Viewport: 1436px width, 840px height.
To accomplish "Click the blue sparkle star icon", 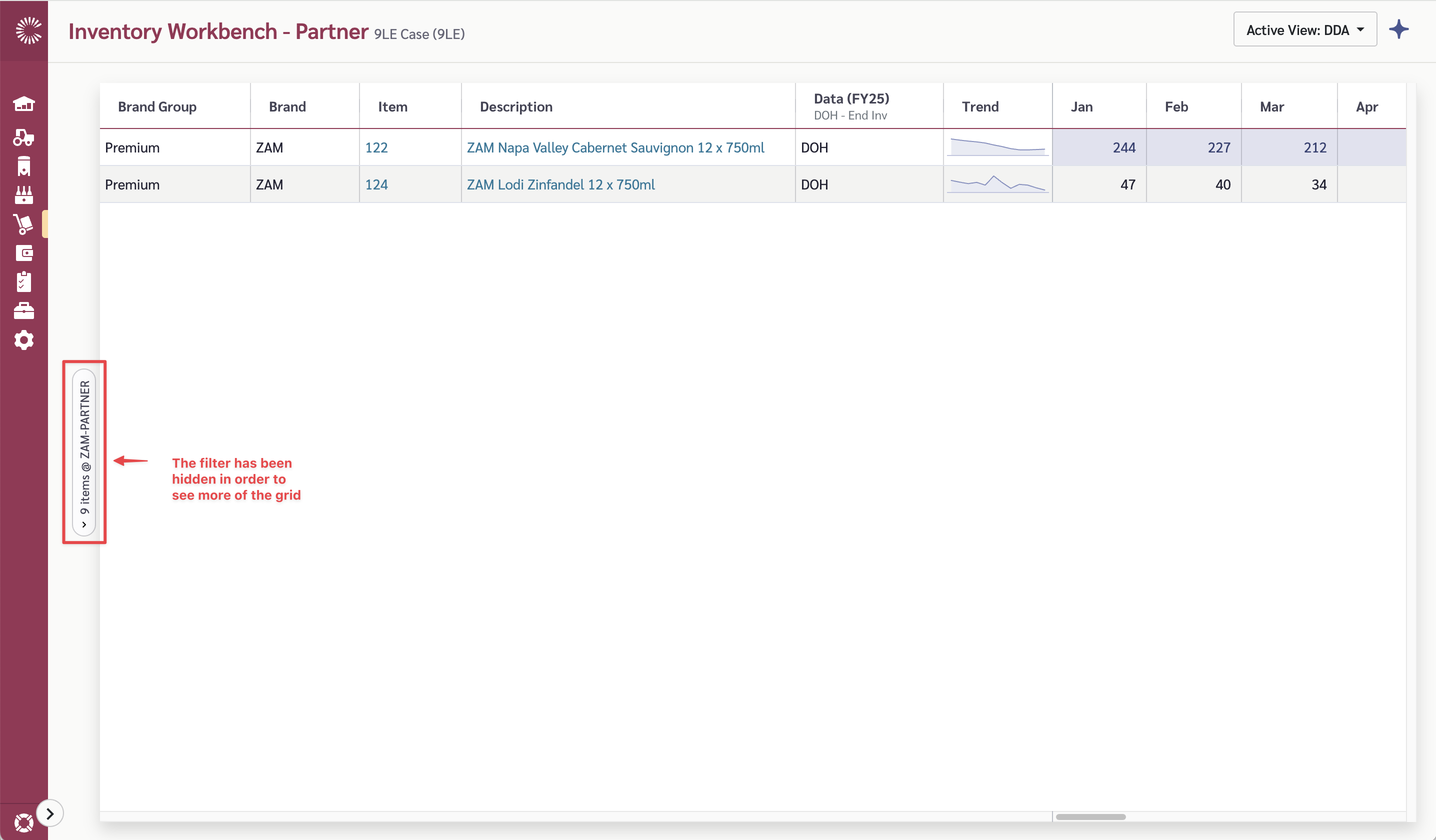I will [x=1398, y=29].
